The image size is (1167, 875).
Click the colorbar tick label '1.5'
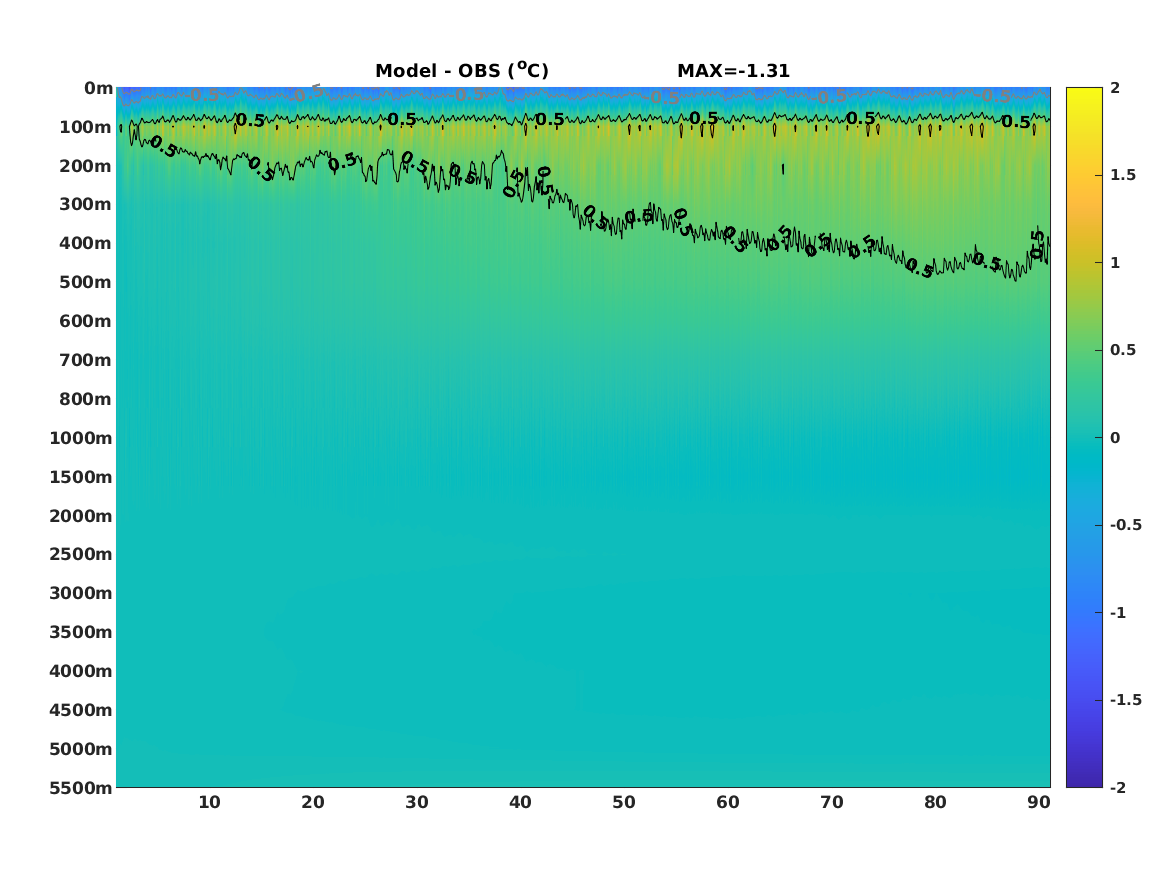tap(1123, 175)
